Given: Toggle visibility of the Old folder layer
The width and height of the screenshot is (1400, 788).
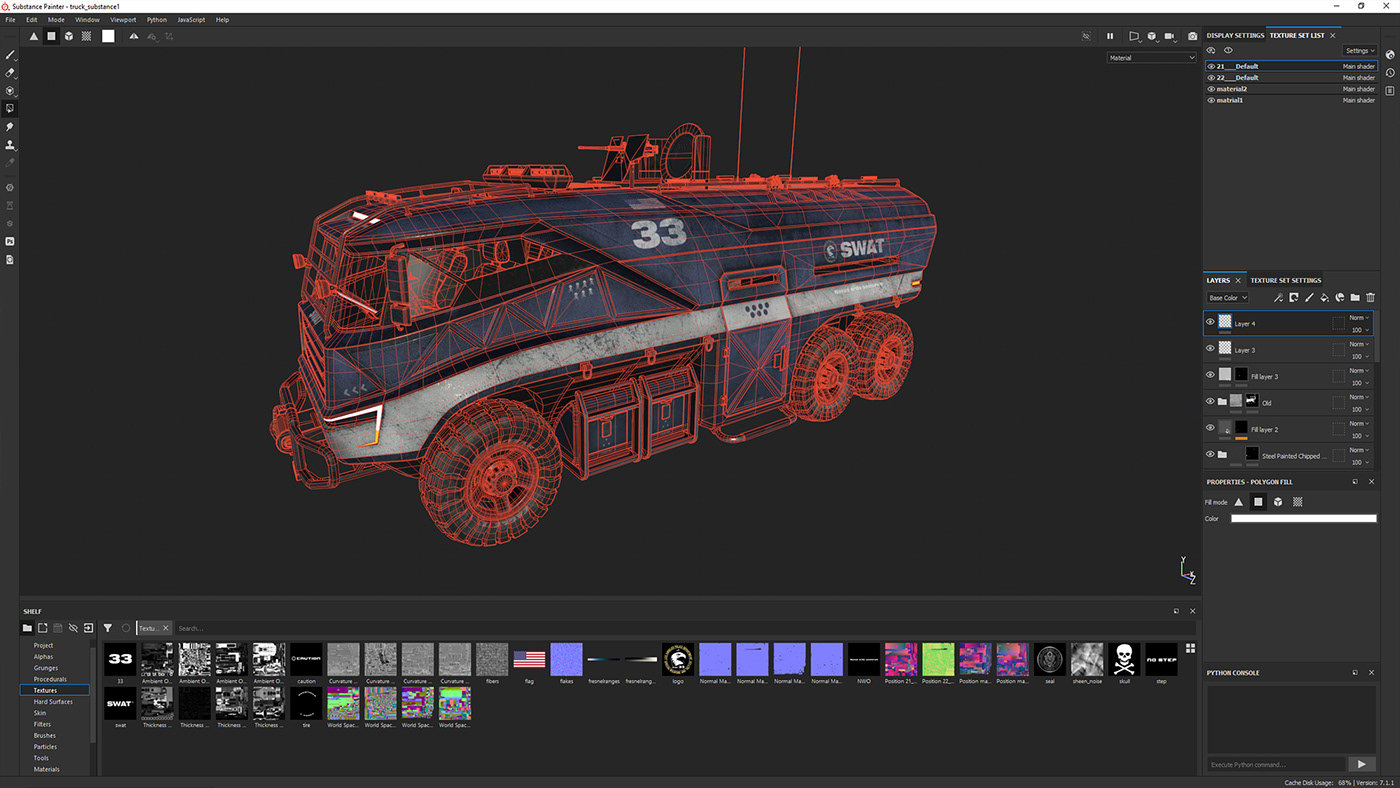Looking at the screenshot, I should 1210,401.
